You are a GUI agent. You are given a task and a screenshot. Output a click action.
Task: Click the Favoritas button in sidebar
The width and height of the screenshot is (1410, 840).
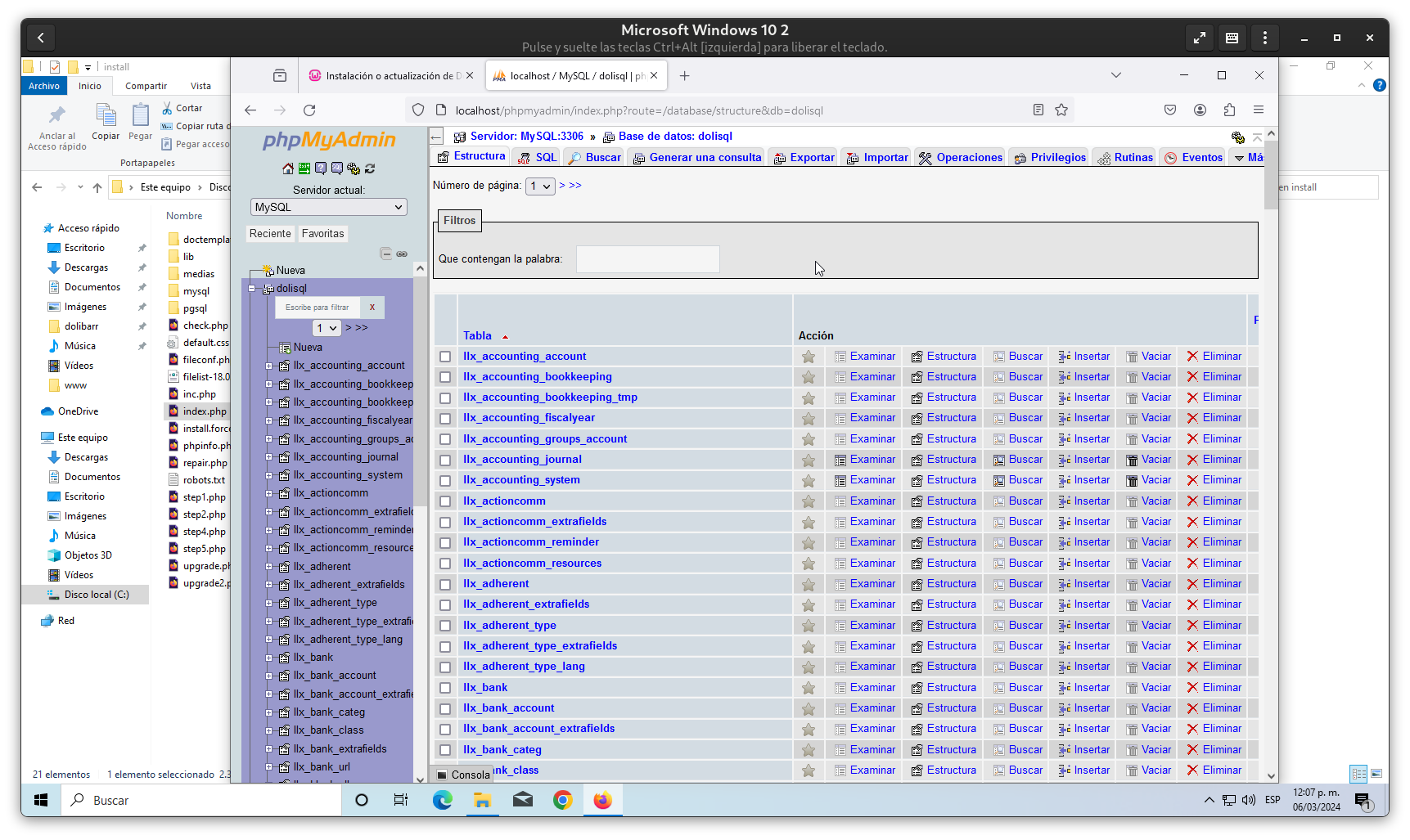[x=322, y=234]
